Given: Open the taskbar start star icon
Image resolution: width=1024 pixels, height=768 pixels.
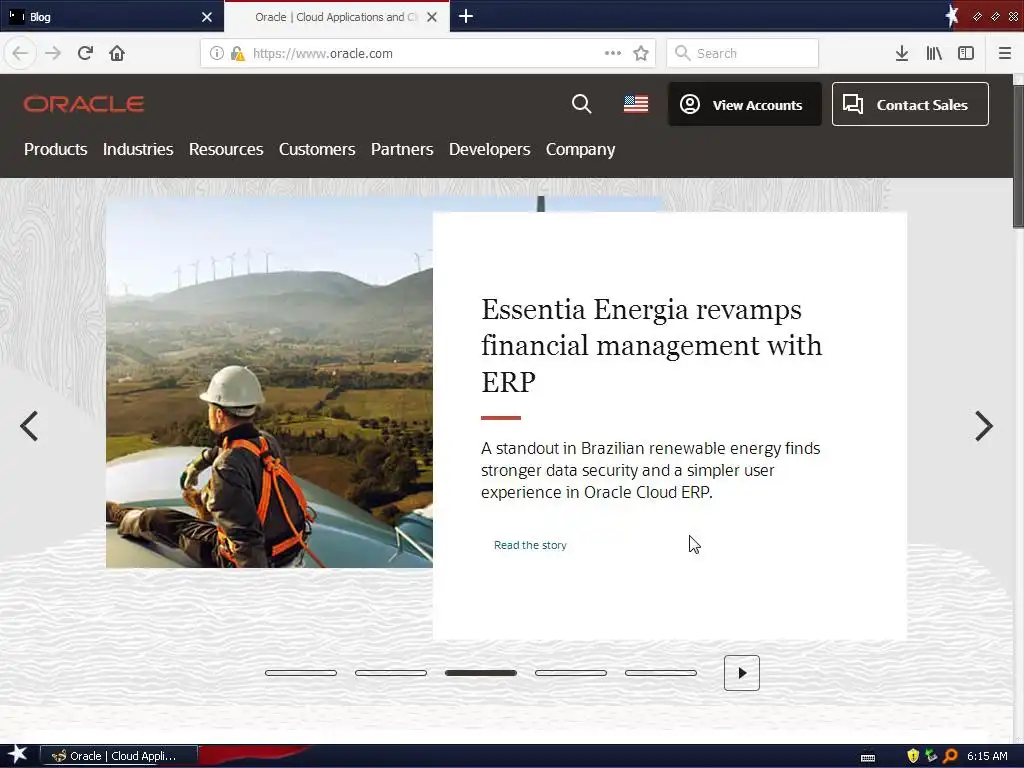Looking at the screenshot, I should pyautogui.click(x=18, y=755).
